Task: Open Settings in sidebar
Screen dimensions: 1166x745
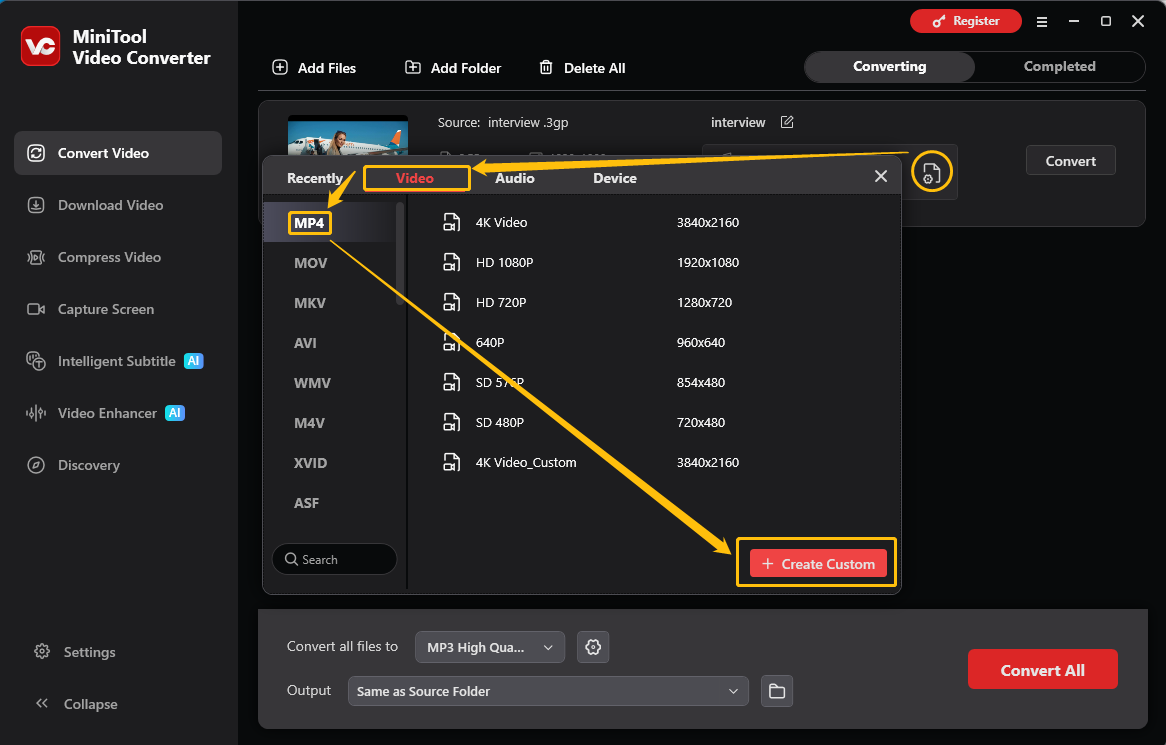Action: 75,652
